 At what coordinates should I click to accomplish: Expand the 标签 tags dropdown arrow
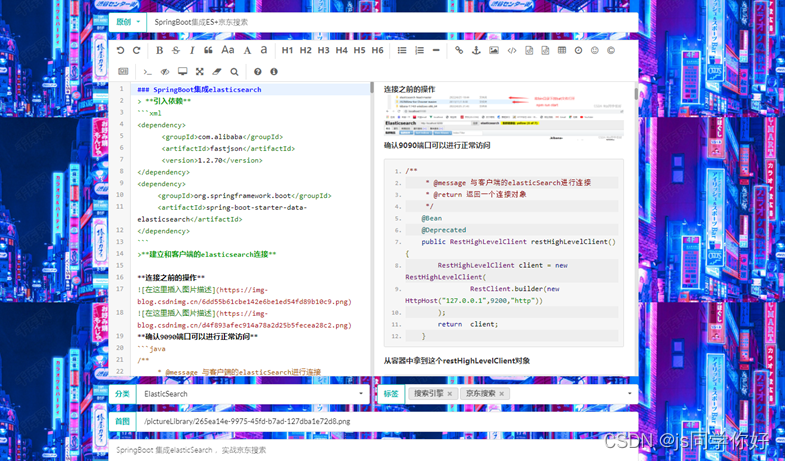tap(630, 394)
